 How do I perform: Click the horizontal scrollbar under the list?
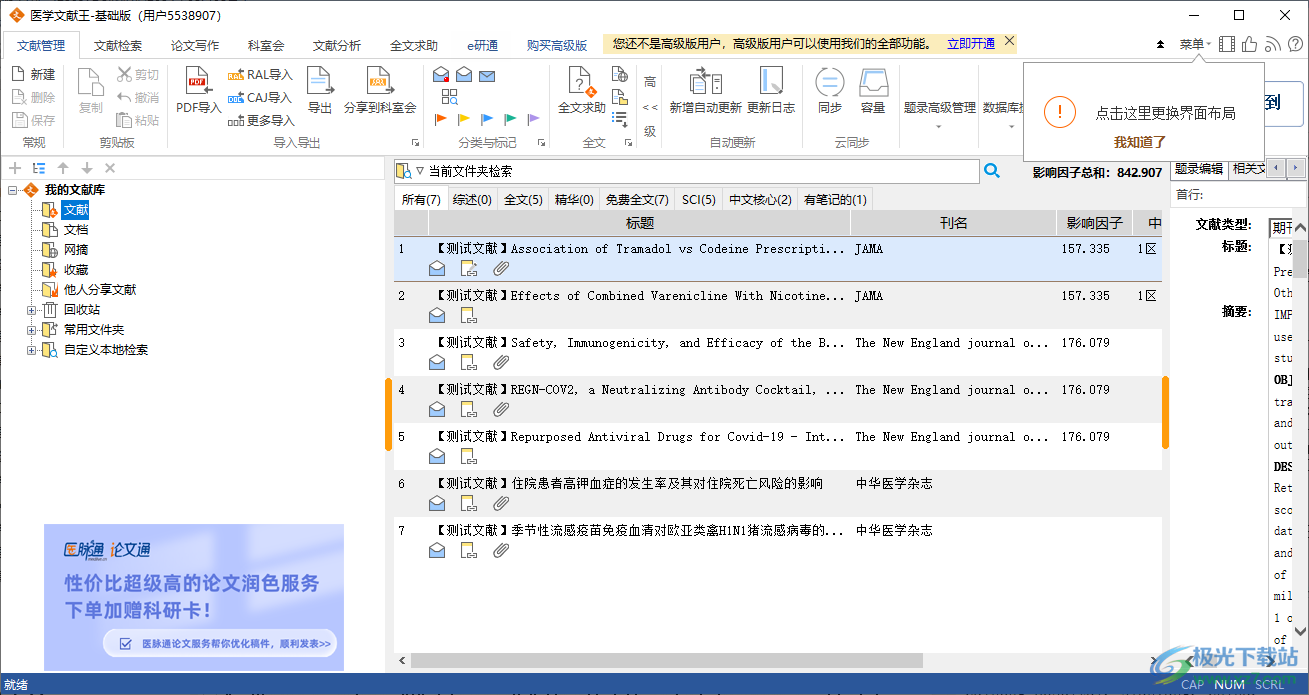click(x=665, y=661)
